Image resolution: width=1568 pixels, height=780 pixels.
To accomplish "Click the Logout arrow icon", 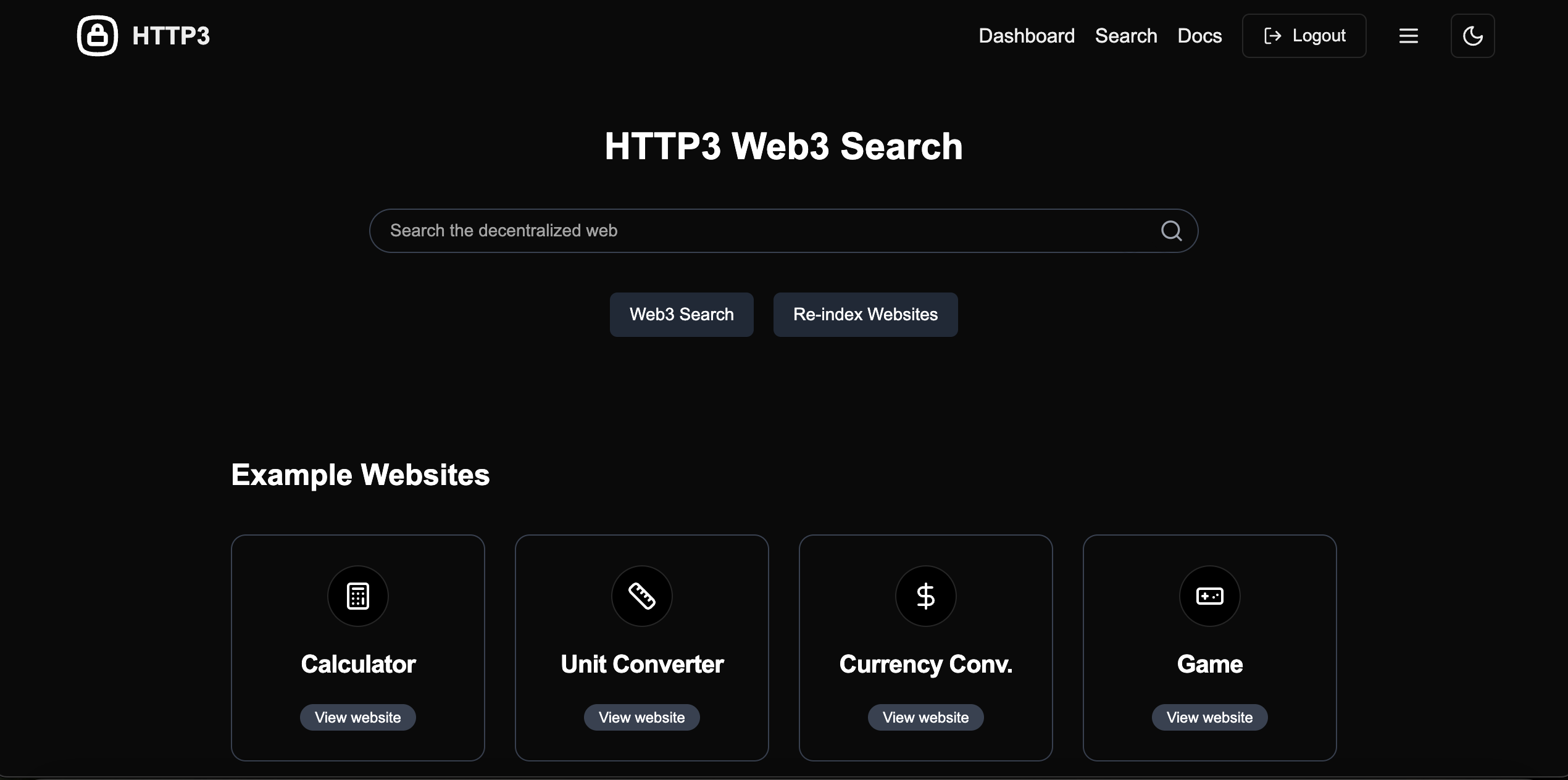I will [1272, 36].
